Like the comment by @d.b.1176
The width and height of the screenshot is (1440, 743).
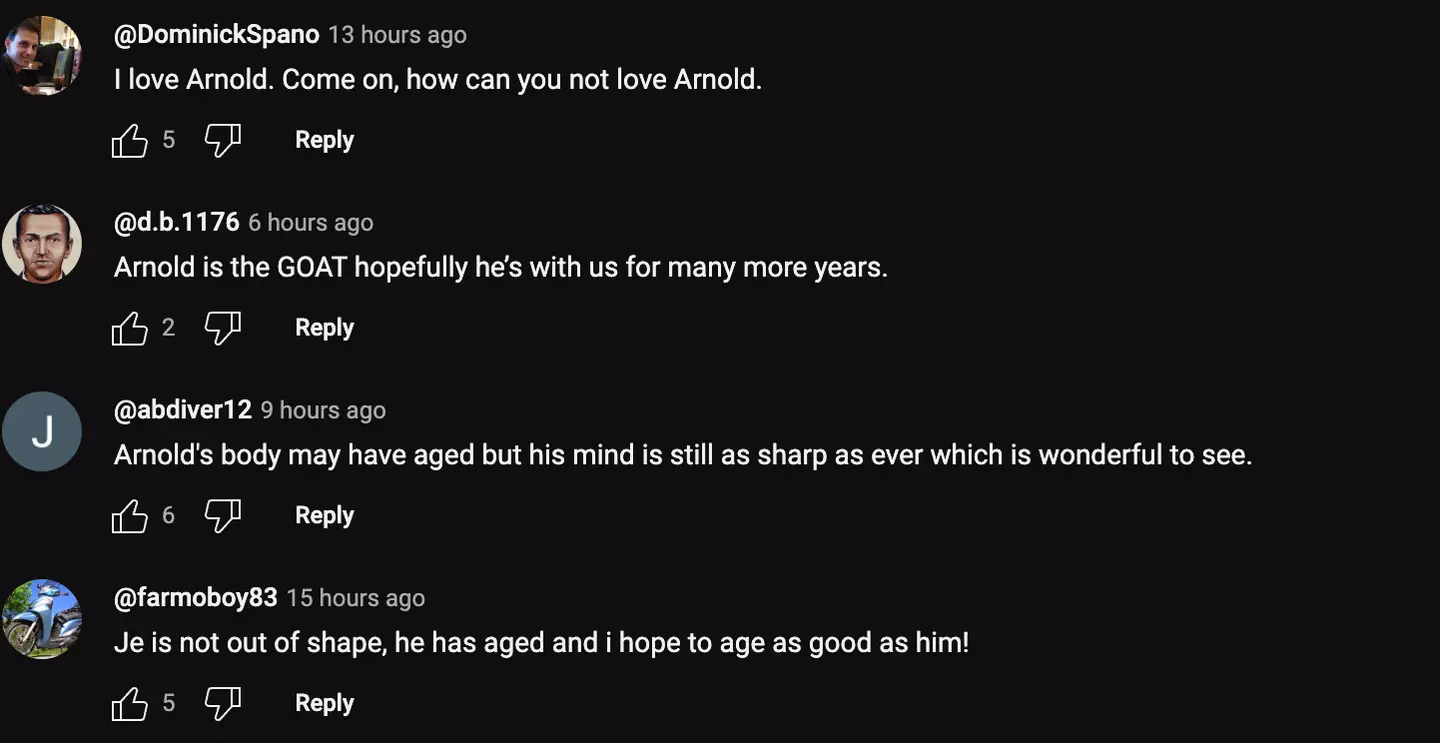(130, 328)
